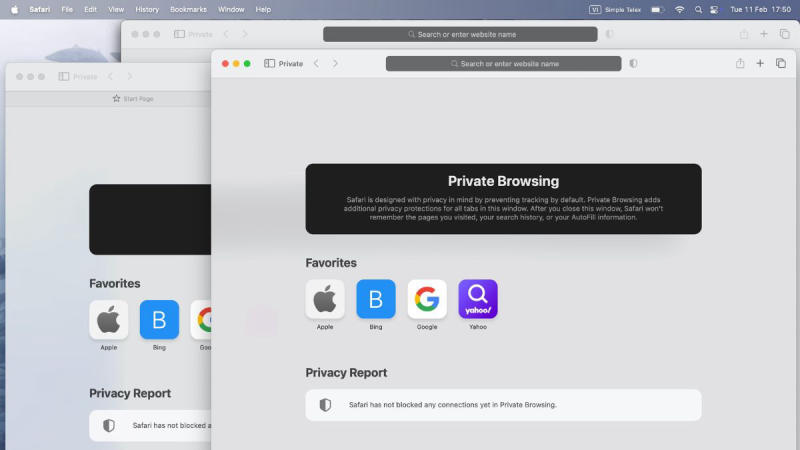This screenshot has width=800, height=450.
Task: Open the Yahoo favorite
Action: (x=478, y=299)
